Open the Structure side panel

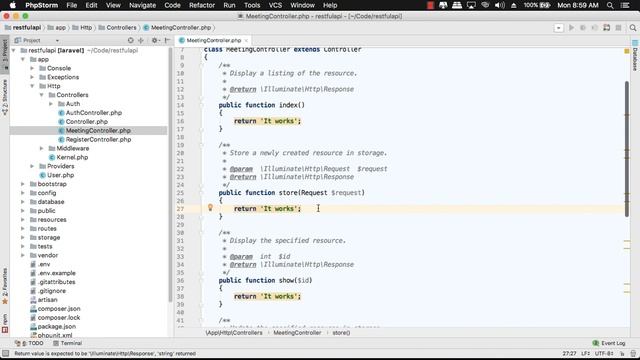(4, 97)
